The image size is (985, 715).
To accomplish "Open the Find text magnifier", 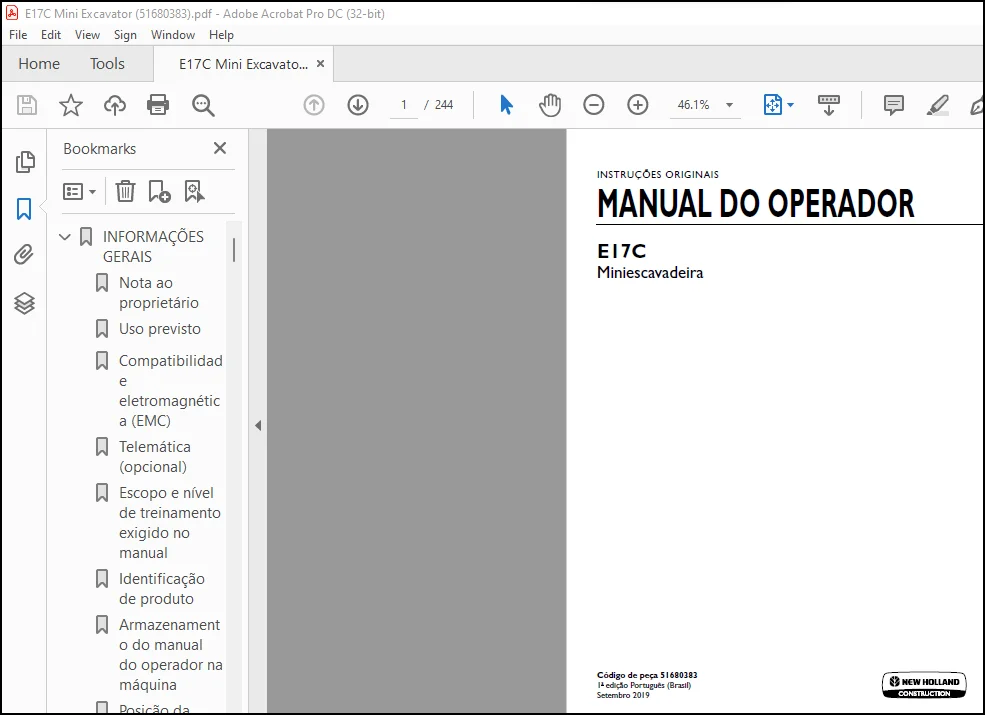I will coord(203,105).
